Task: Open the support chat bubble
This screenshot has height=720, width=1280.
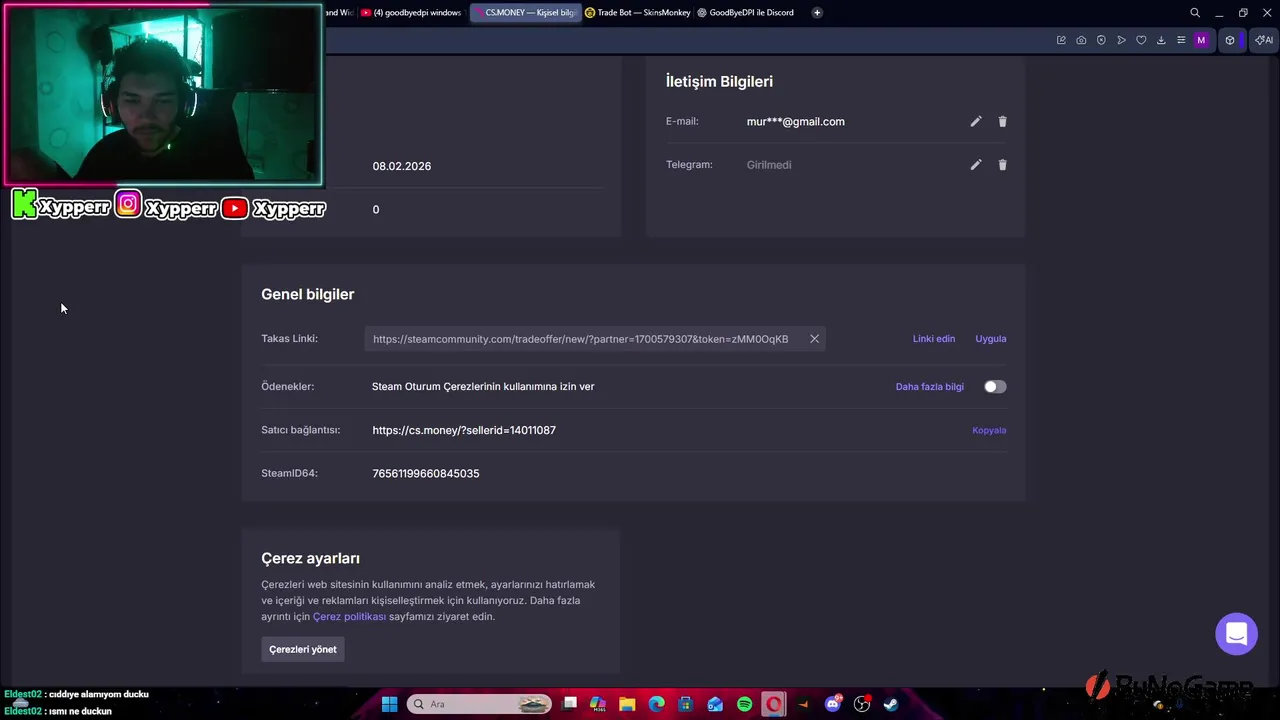Action: pos(1236,634)
